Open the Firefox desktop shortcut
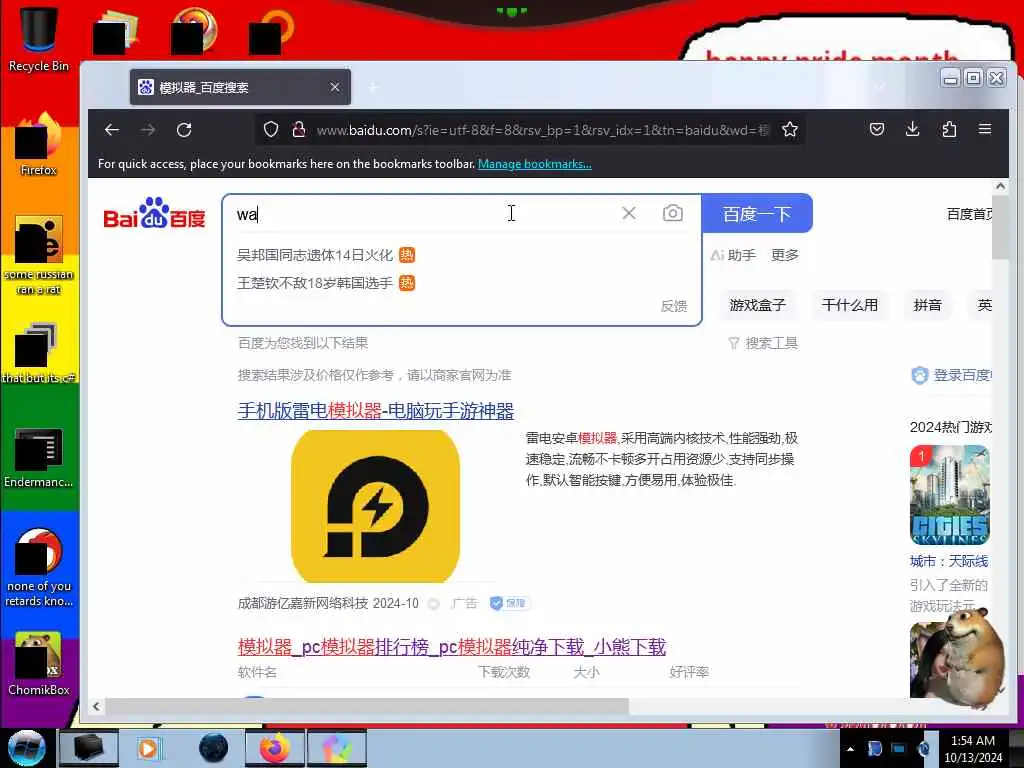 coord(39,145)
